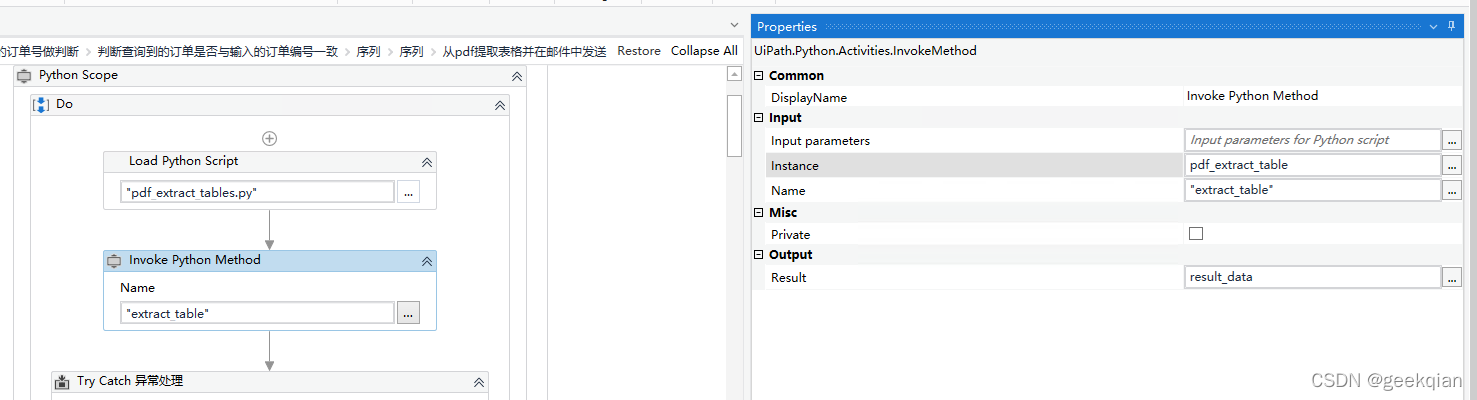Click the designer vertical scrollbar
The width and height of the screenshot is (1477, 400).
click(x=734, y=127)
